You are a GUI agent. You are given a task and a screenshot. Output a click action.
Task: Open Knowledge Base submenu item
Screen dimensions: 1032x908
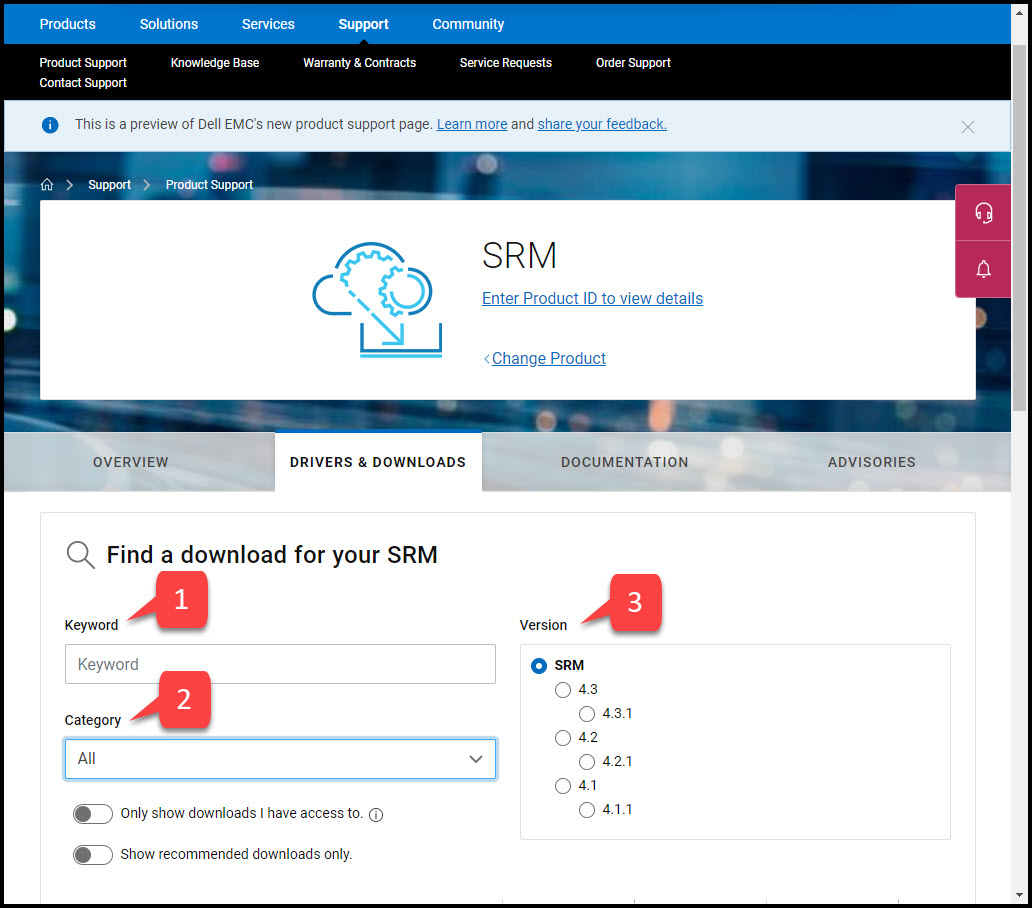(215, 63)
